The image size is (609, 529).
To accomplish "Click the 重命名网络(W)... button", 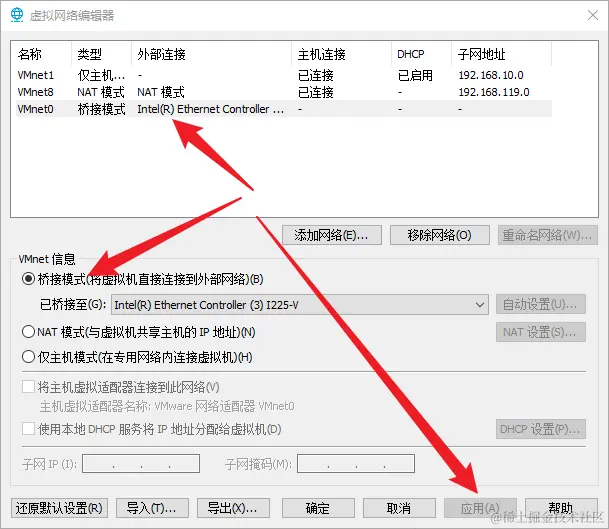I will (548, 235).
